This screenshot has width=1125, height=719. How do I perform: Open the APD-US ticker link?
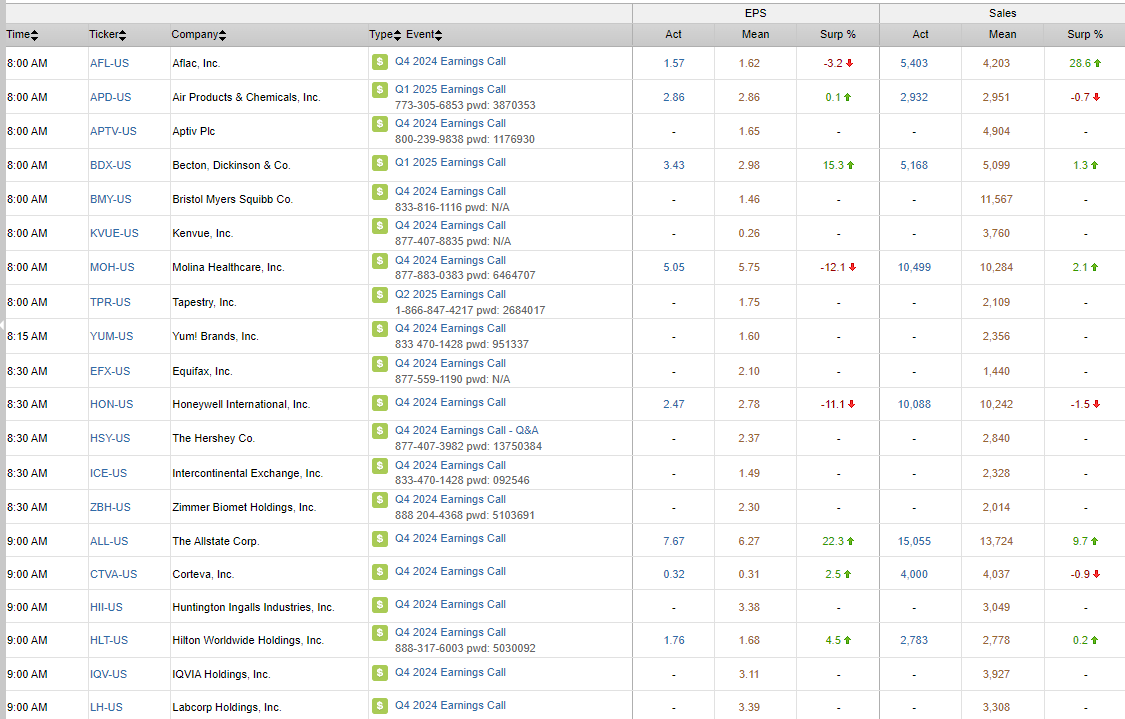click(x=110, y=97)
